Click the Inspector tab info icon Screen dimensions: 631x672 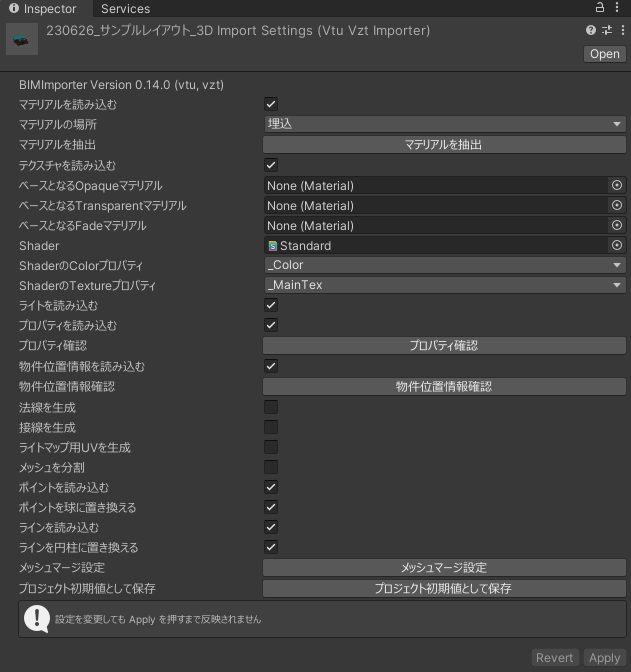14,8
